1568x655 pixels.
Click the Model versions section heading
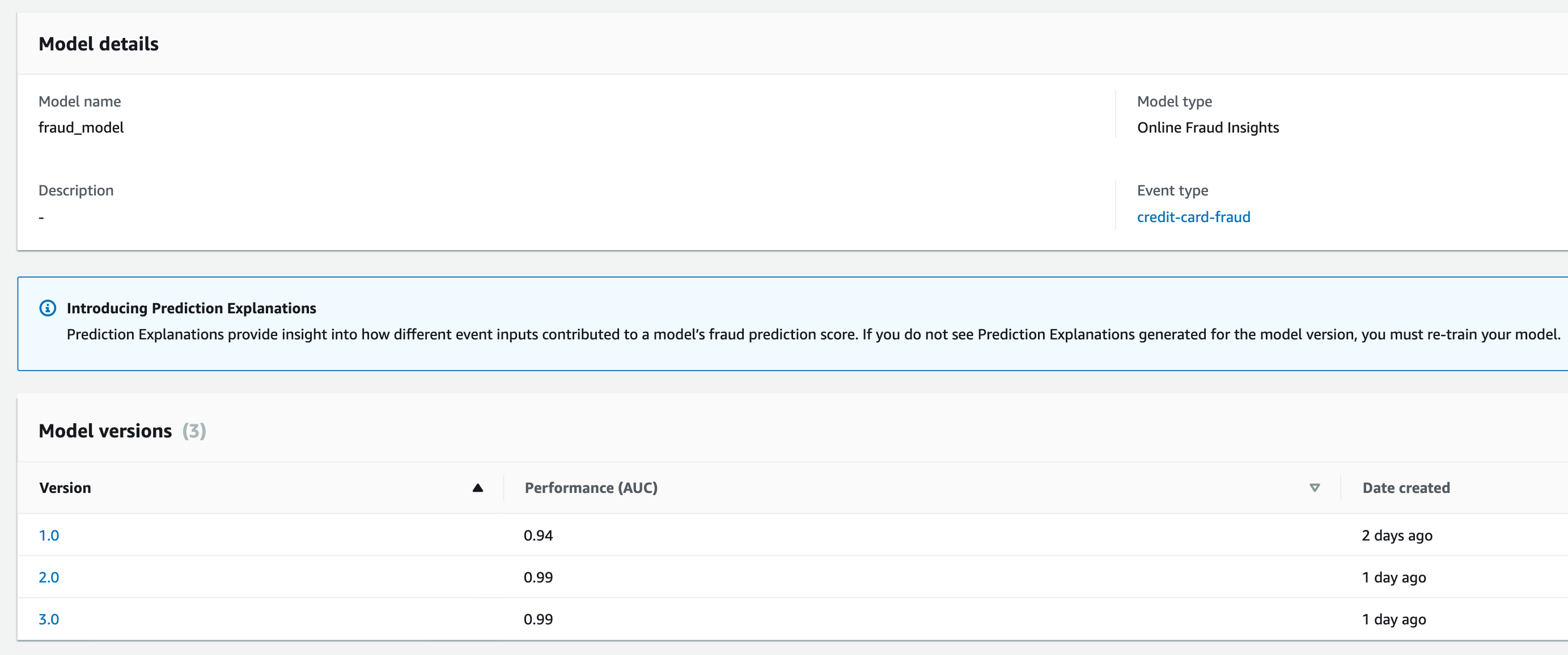[105, 431]
